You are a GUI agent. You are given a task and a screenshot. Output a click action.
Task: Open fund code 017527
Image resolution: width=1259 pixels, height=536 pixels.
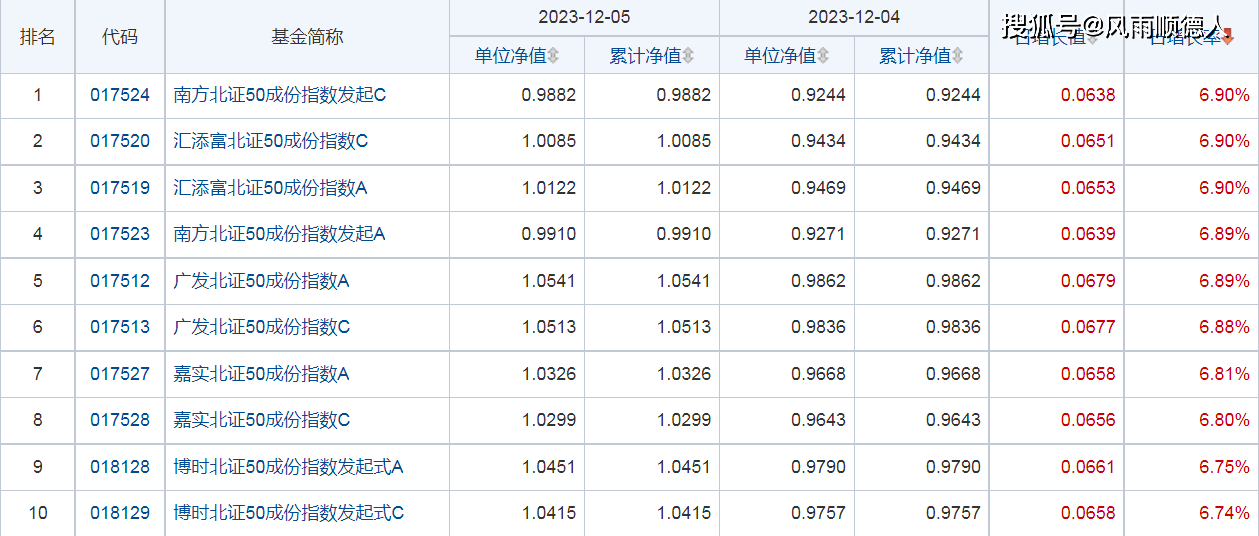coord(120,374)
